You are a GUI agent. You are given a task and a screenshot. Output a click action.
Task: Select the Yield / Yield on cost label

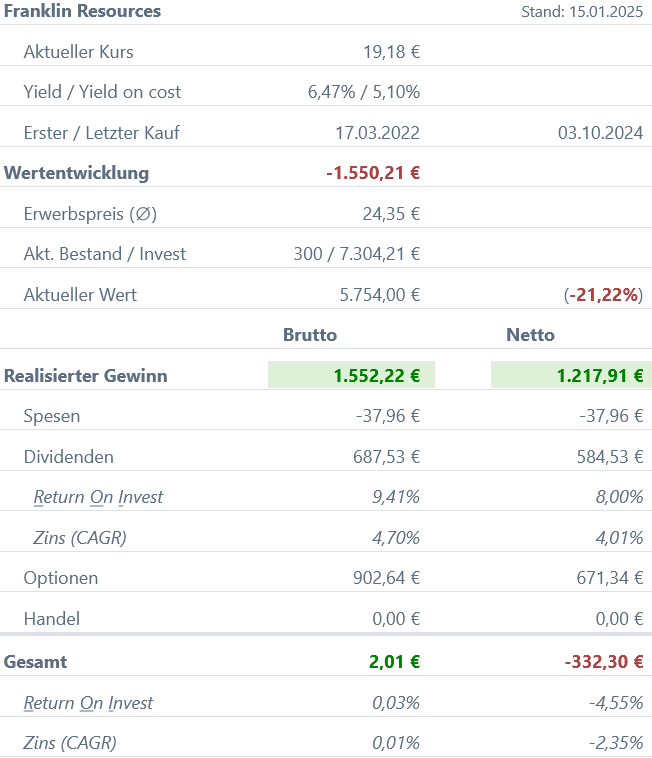point(102,92)
